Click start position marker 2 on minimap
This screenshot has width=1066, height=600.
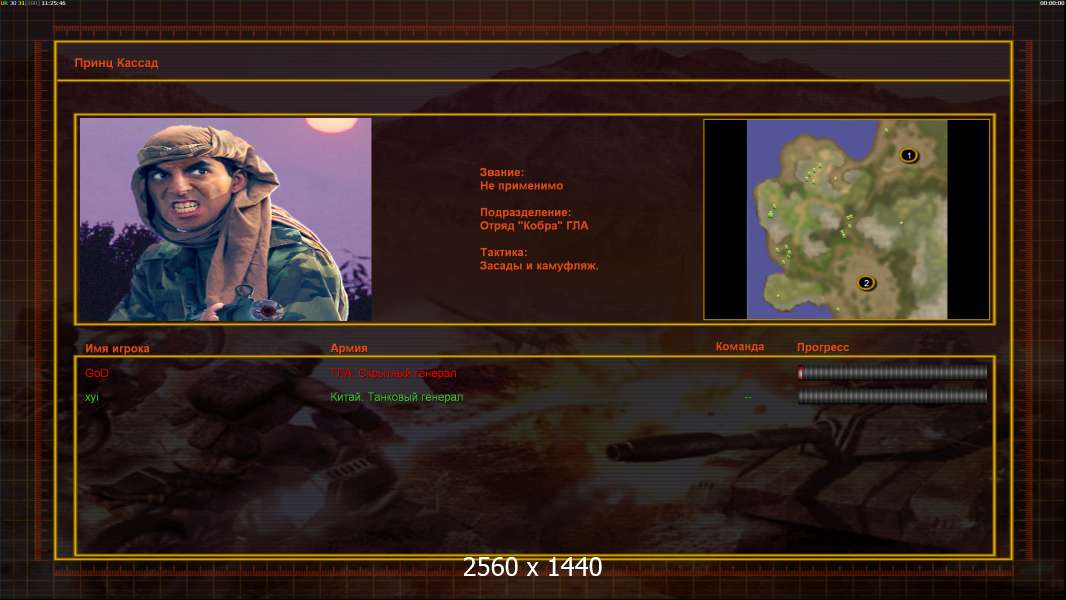[865, 283]
